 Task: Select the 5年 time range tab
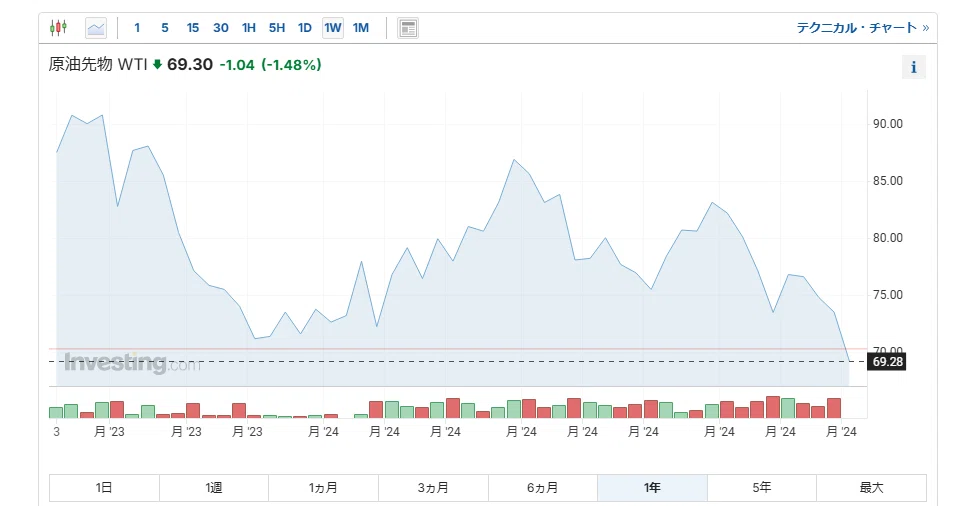pyautogui.click(x=762, y=488)
